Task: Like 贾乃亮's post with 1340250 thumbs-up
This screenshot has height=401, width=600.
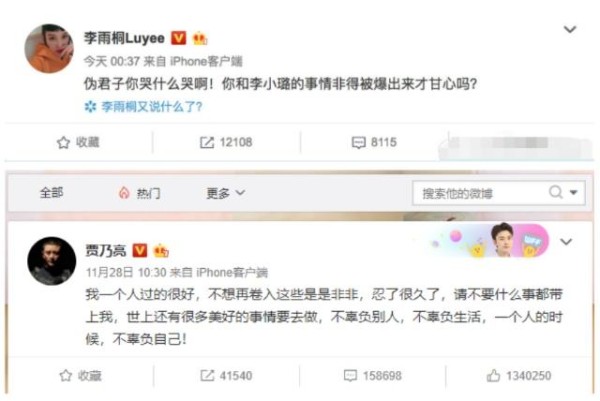Action: click(x=519, y=375)
